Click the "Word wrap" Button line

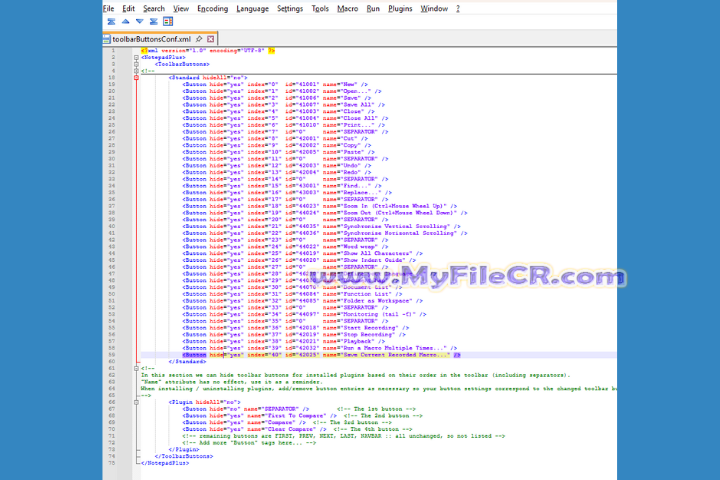point(286,247)
